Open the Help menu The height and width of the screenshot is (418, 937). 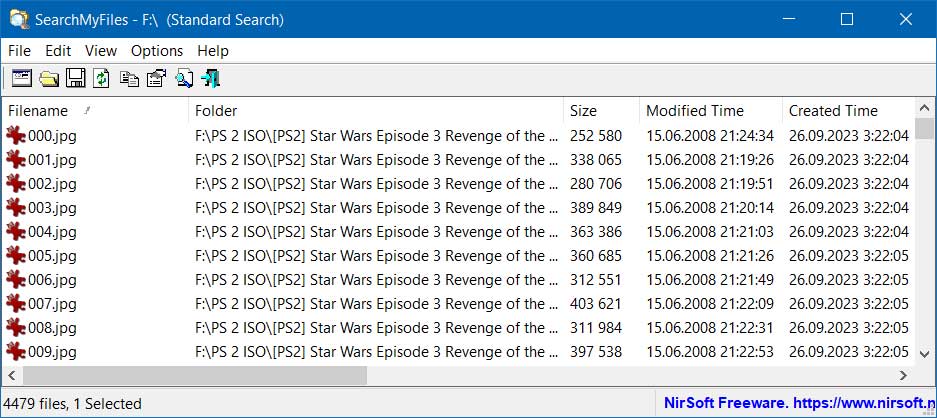click(213, 51)
